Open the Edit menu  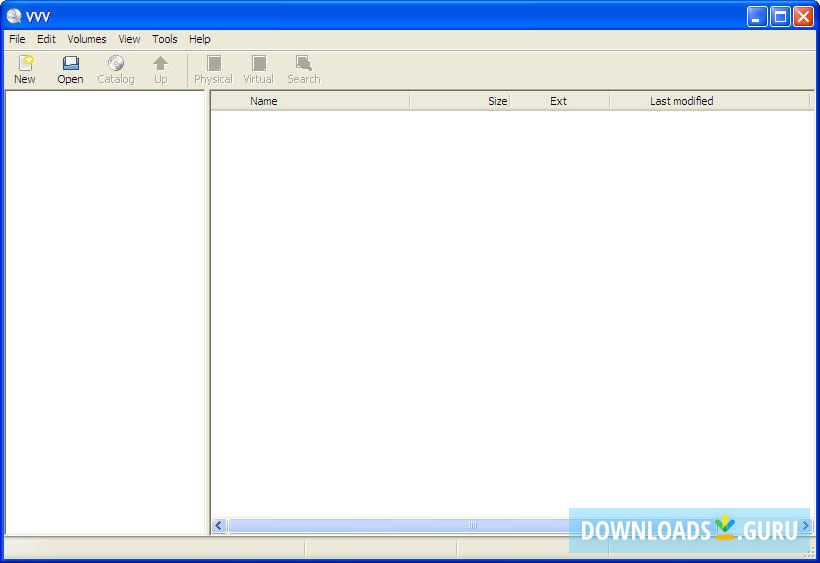tap(46, 39)
